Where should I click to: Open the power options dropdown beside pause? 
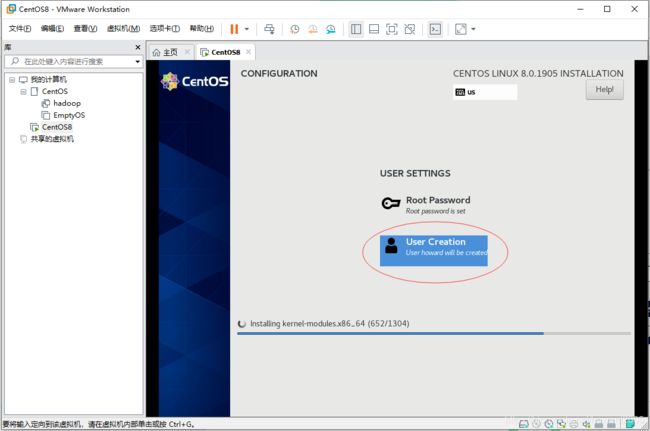247,29
